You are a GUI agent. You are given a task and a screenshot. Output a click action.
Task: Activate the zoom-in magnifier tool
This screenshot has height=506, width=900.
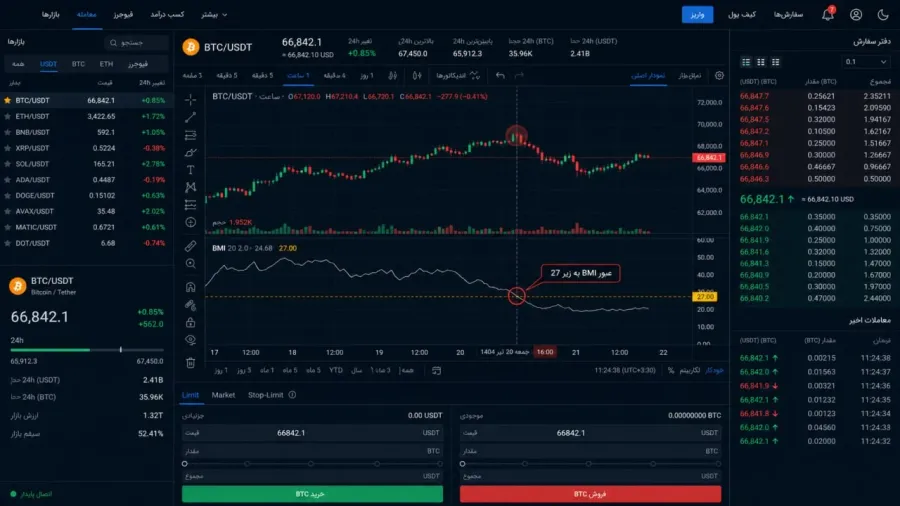[191, 263]
